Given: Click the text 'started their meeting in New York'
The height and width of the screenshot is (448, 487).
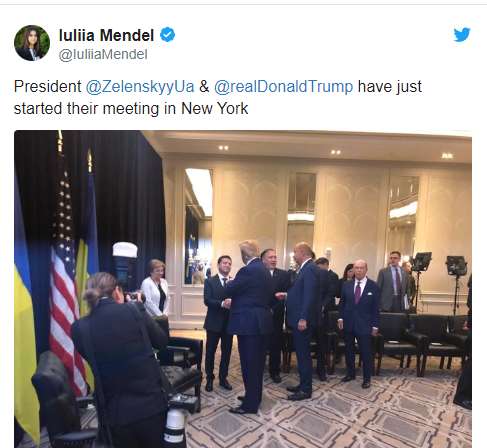Looking at the screenshot, I should (131, 108).
